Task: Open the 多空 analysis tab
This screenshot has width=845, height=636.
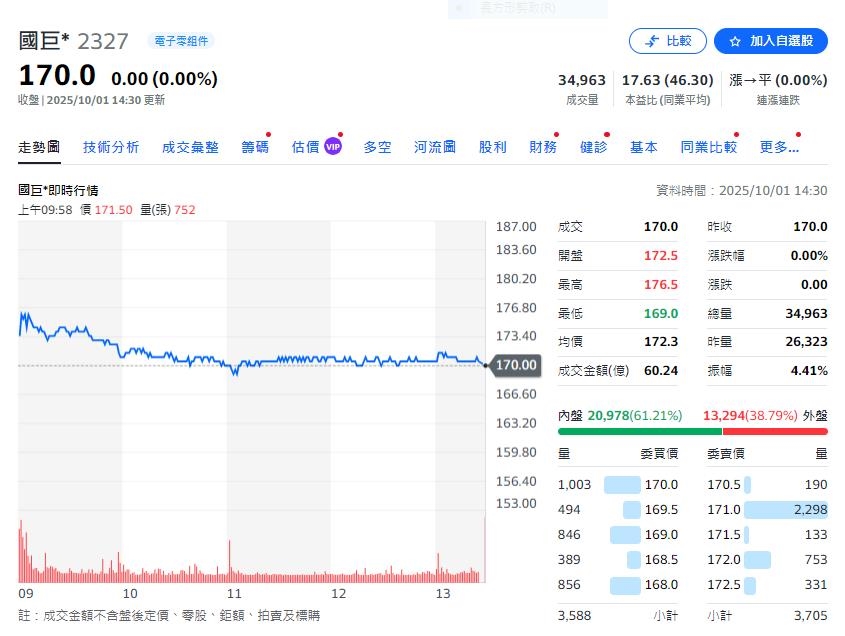Action: (x=377, y=146)
